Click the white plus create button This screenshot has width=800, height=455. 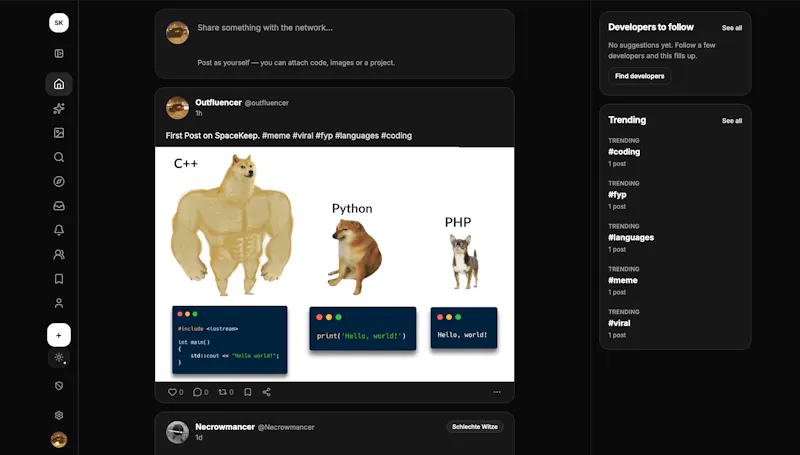point(59,335)
